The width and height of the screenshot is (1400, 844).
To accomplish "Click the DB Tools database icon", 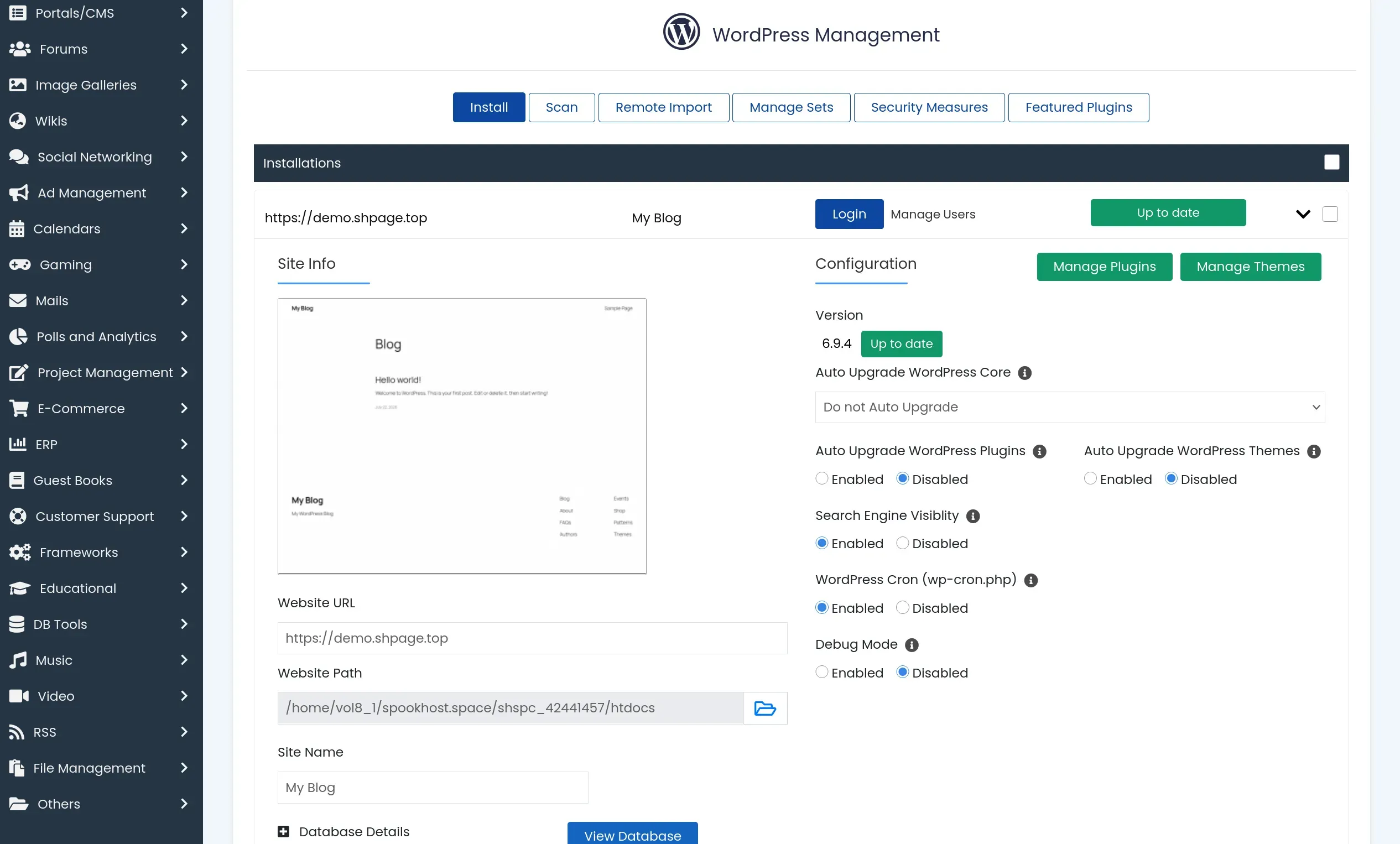I will click(x=17, y=624).
